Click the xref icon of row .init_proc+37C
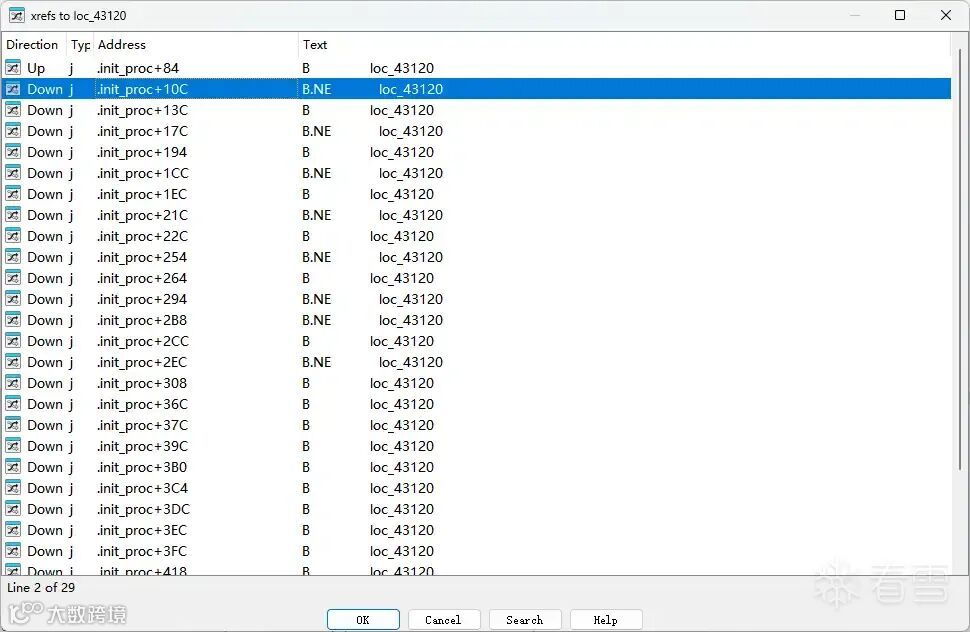The height and width of the screenshot is (632, 970). click(x=13, y=425)
